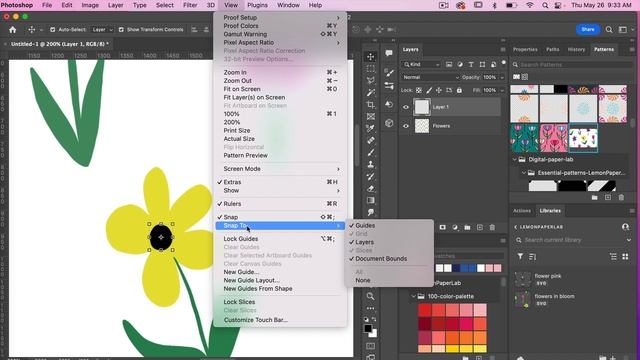
Task: Delete layer with Layers trash icon
Action: click(x=492, y=227)
